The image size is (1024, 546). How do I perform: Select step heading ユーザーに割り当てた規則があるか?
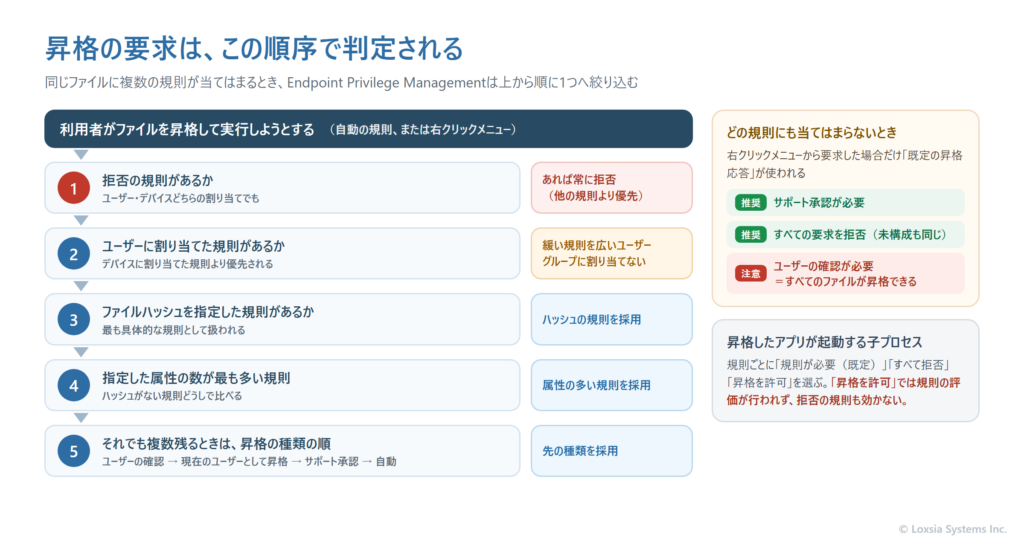click(x=193, y=246)
